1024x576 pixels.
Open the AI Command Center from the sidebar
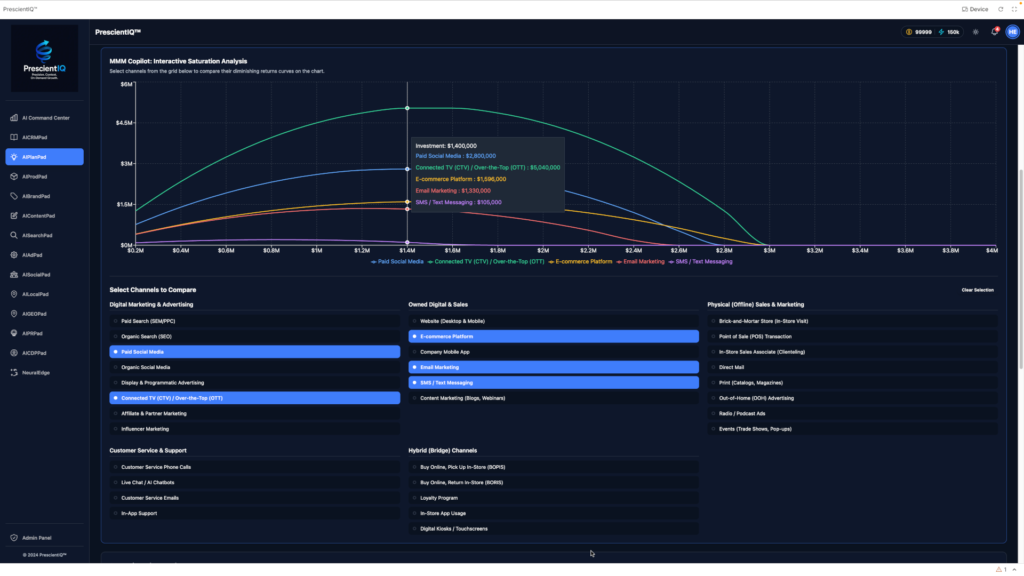(44, 117)
